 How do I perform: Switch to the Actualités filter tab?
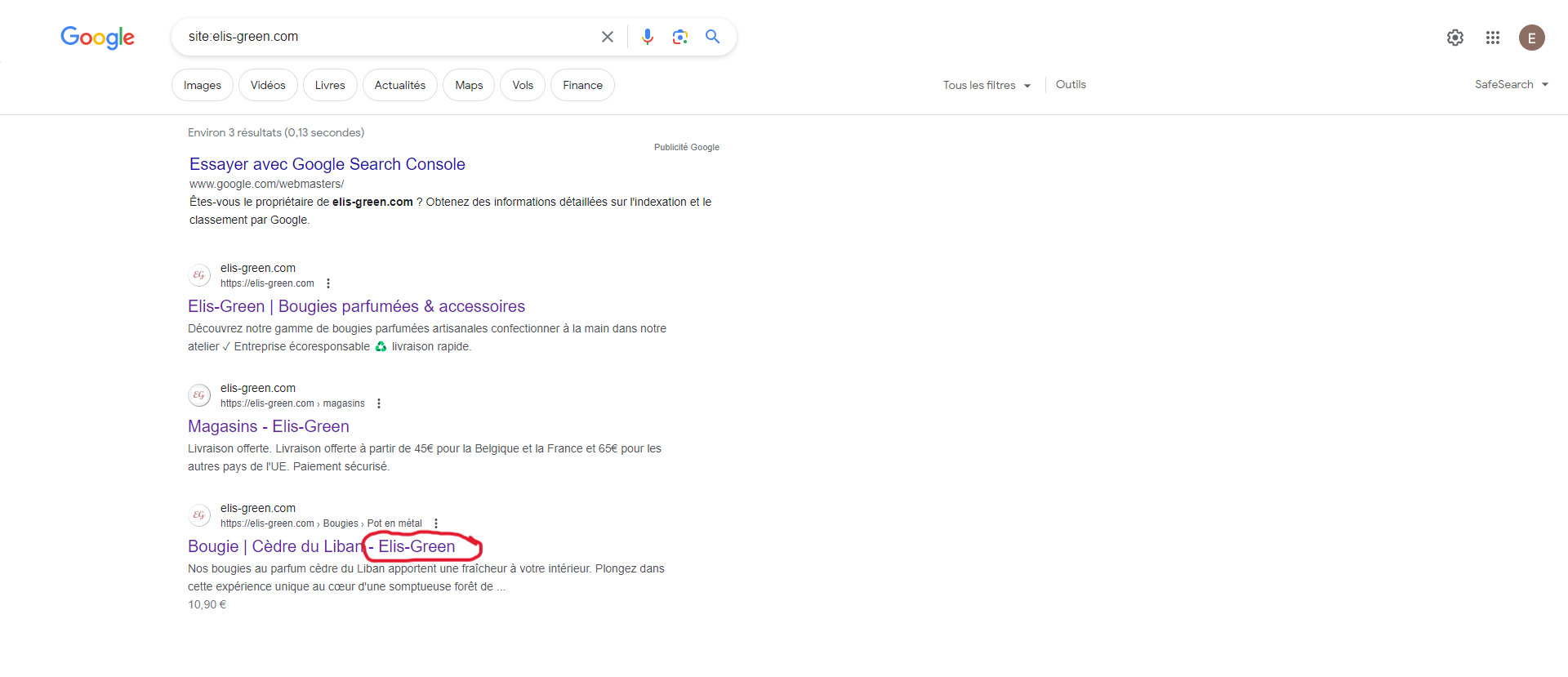click(400, 85)
